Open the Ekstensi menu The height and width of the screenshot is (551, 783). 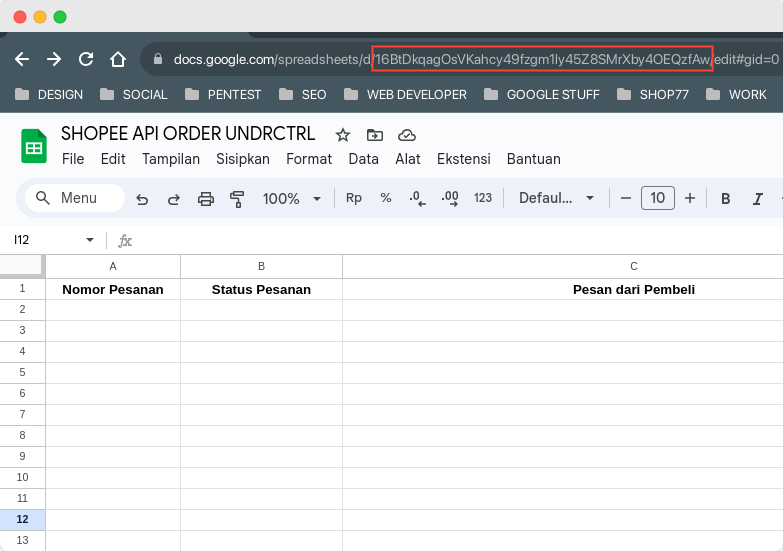463,159
